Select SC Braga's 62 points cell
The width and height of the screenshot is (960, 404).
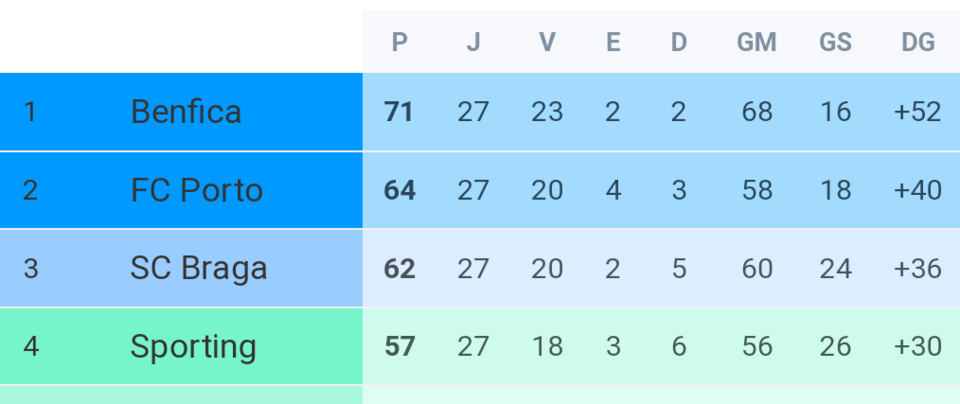(399, 268)
